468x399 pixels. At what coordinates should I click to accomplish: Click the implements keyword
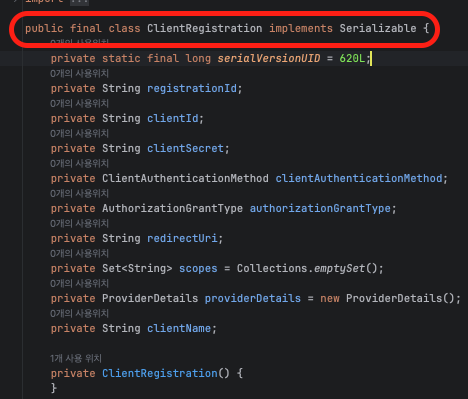click(x=301, y=28)
